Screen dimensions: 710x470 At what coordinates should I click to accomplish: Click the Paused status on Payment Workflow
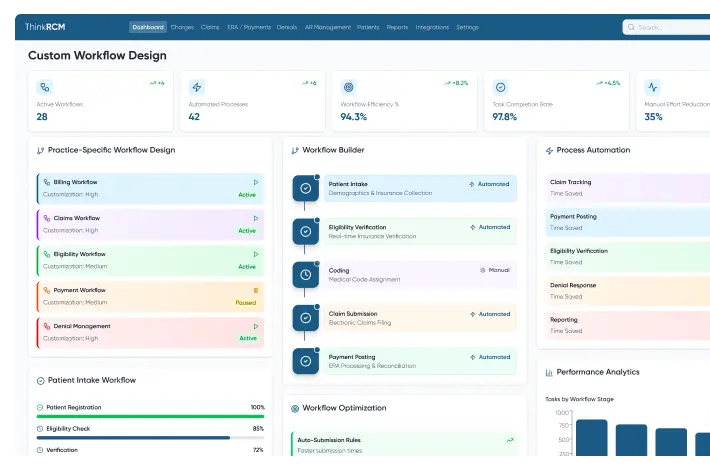click(x=246, y=303)
